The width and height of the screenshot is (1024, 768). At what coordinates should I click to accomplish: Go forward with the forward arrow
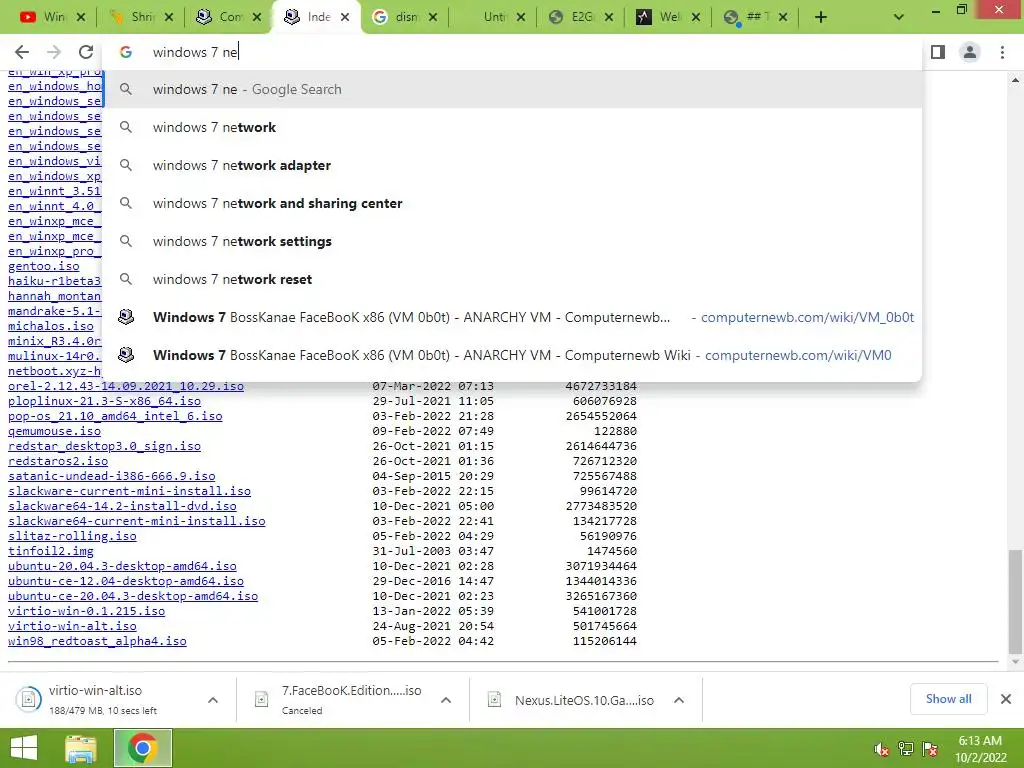pyautogui.click(x=54, y=52)
